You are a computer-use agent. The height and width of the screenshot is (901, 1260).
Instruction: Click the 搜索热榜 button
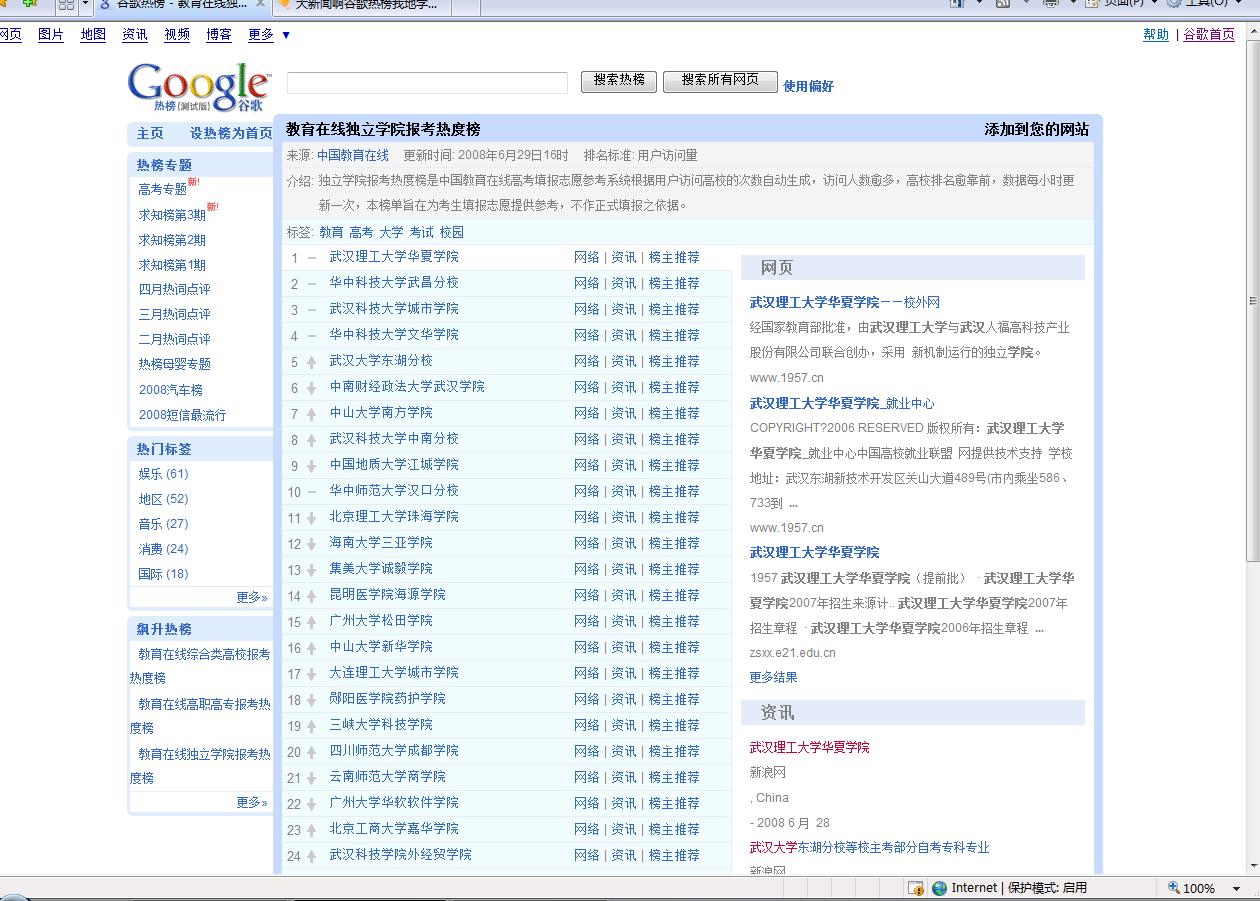[619, 81]
